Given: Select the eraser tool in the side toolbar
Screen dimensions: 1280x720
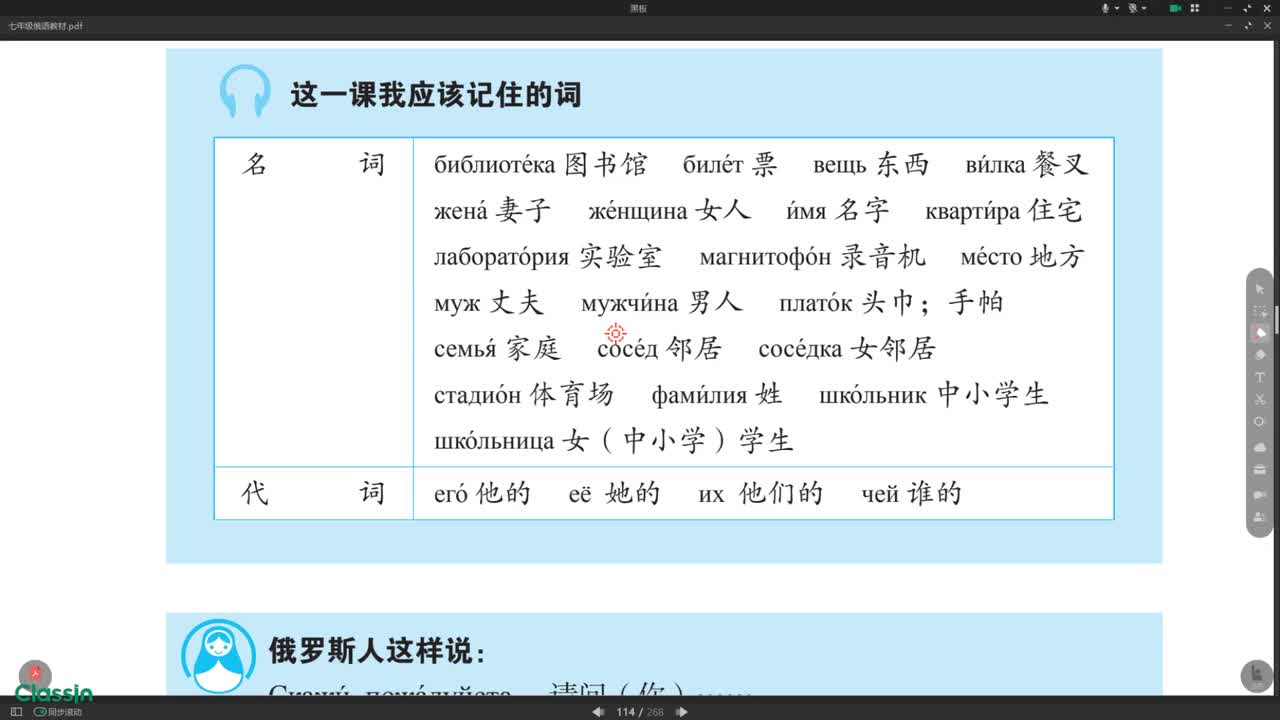Looking at the screenshot, I should pyautogui.click(x=1260, y=355).
